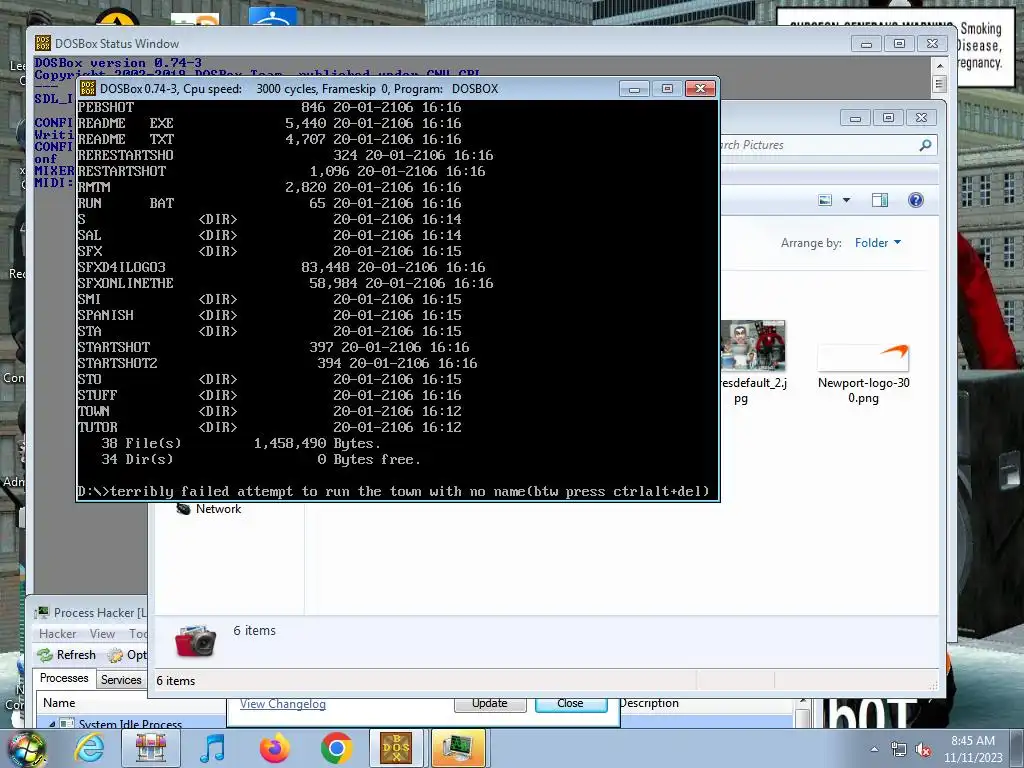This screenshot has height=768, width=1024.
Task: Click the Windows Start orb
Action: click(x=27, y=749)
